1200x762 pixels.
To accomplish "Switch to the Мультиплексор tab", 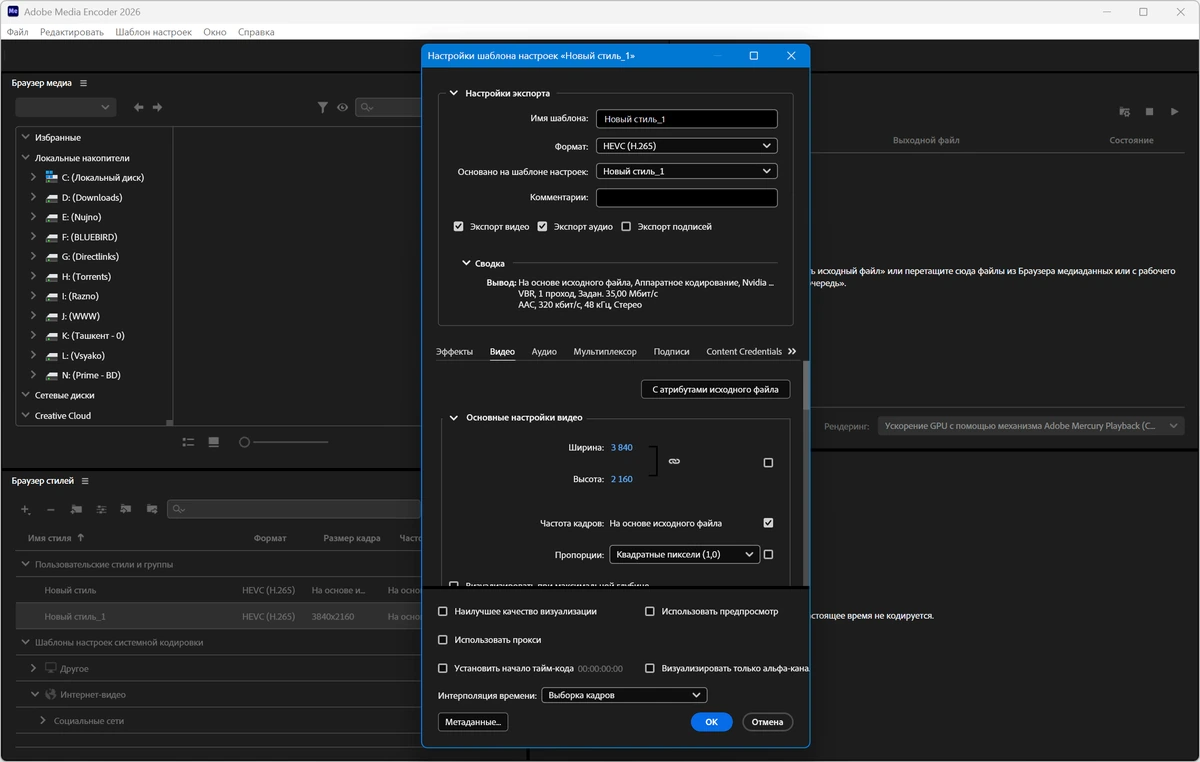I will [x=605, y=352].
